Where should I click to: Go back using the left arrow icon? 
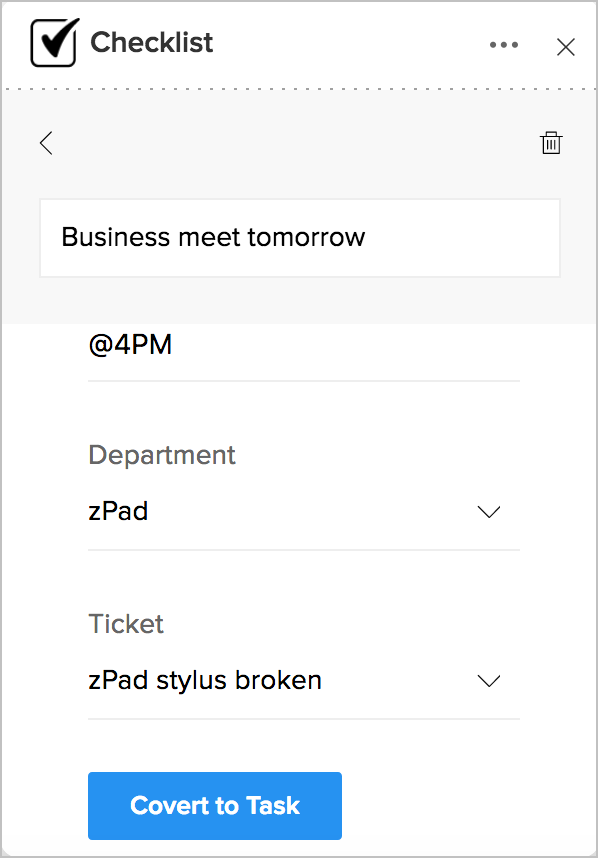(47, 143)
